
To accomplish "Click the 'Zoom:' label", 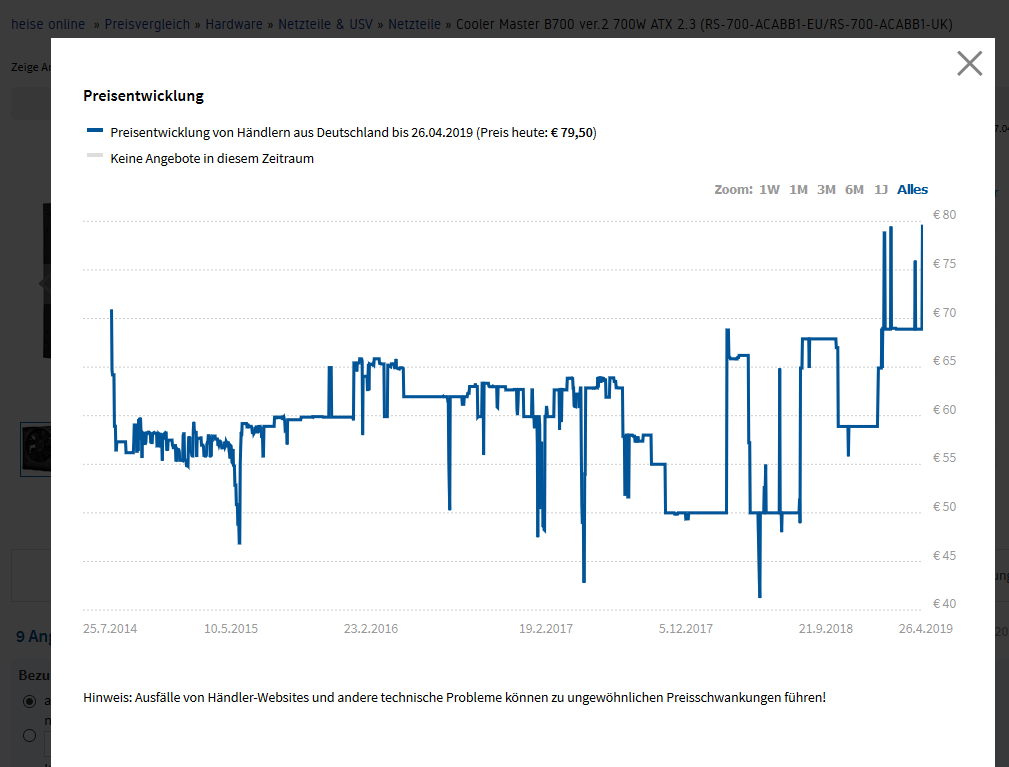I will tap(733, 190).
